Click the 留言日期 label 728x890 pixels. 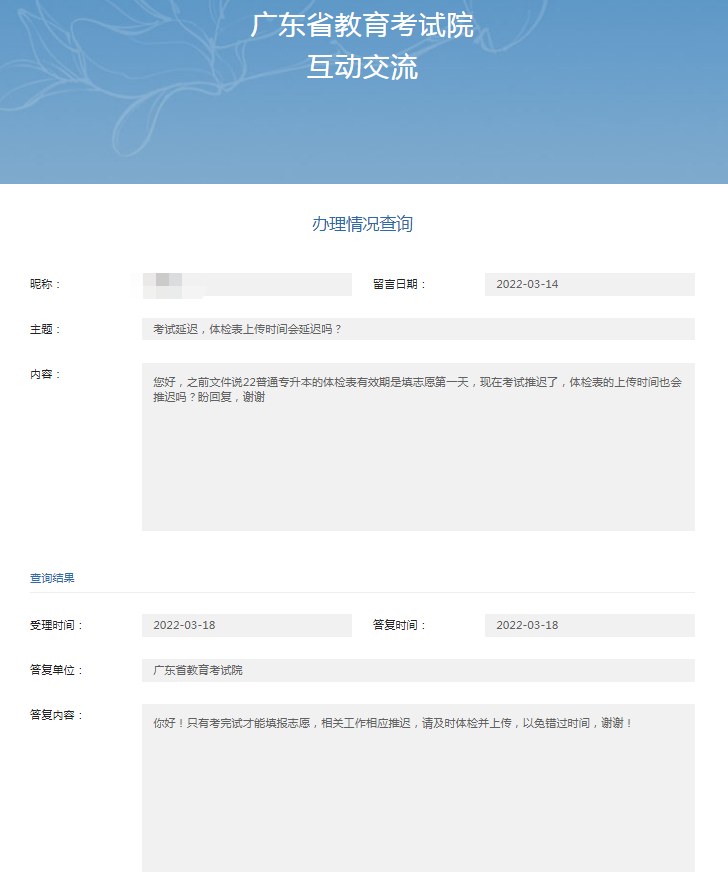click(x=399, y=284)
